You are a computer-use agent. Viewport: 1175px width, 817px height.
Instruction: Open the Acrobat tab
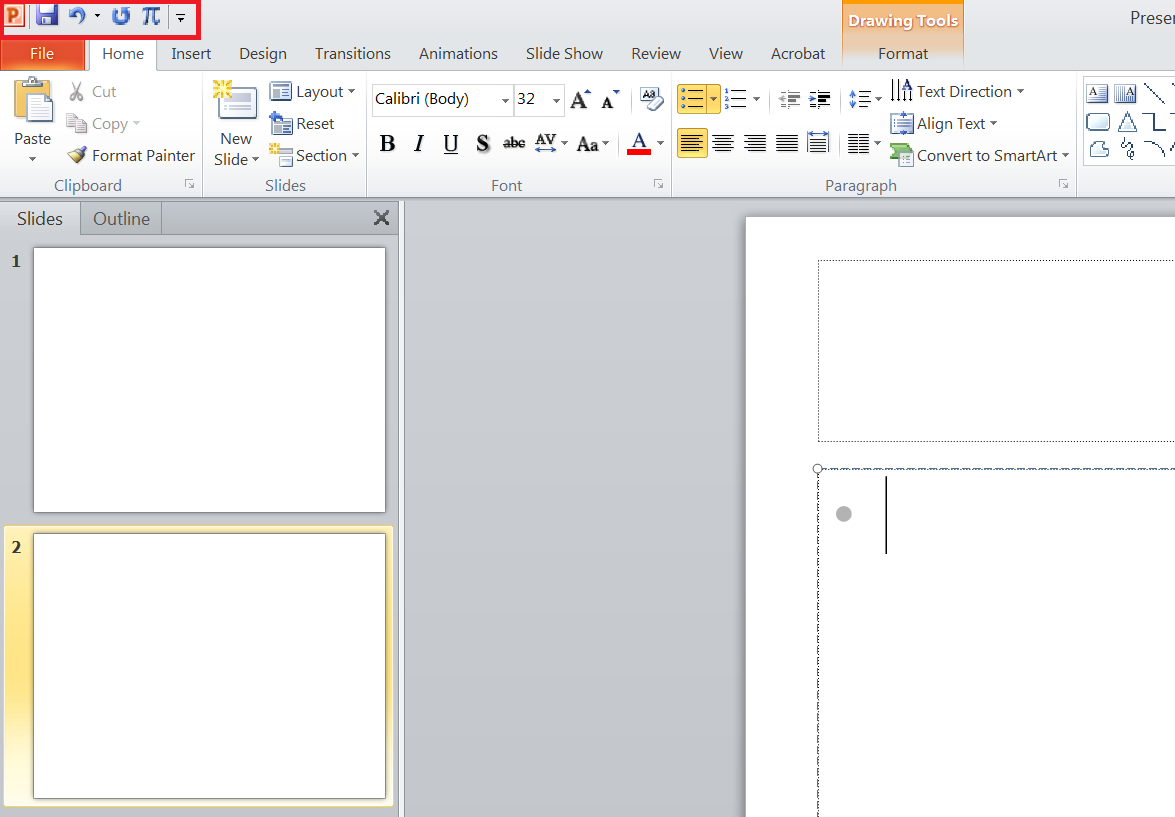[797, 54]
